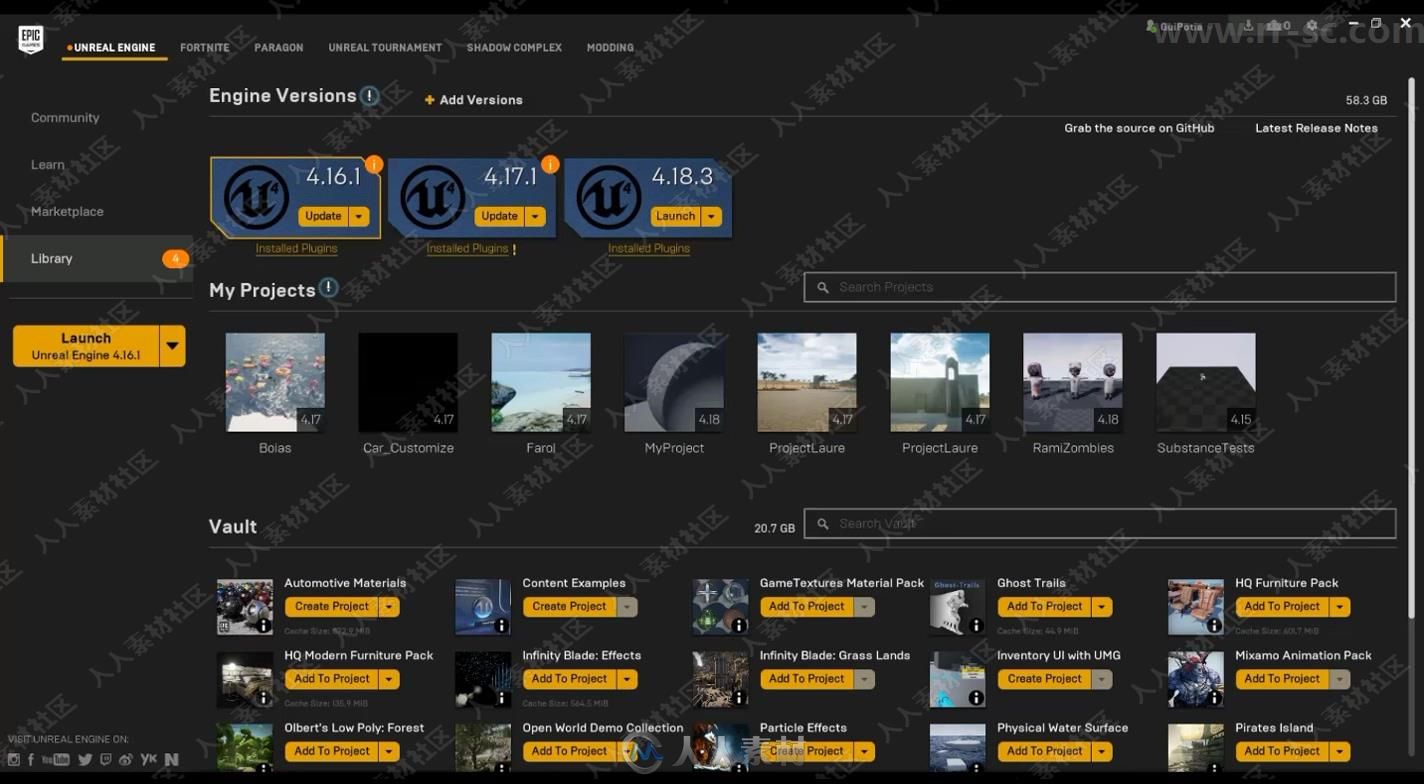The width and height of the screenshot is (1424, 784).
Task: Open info icon on Automotive Materials thumbnail
Action: [264, 626]
